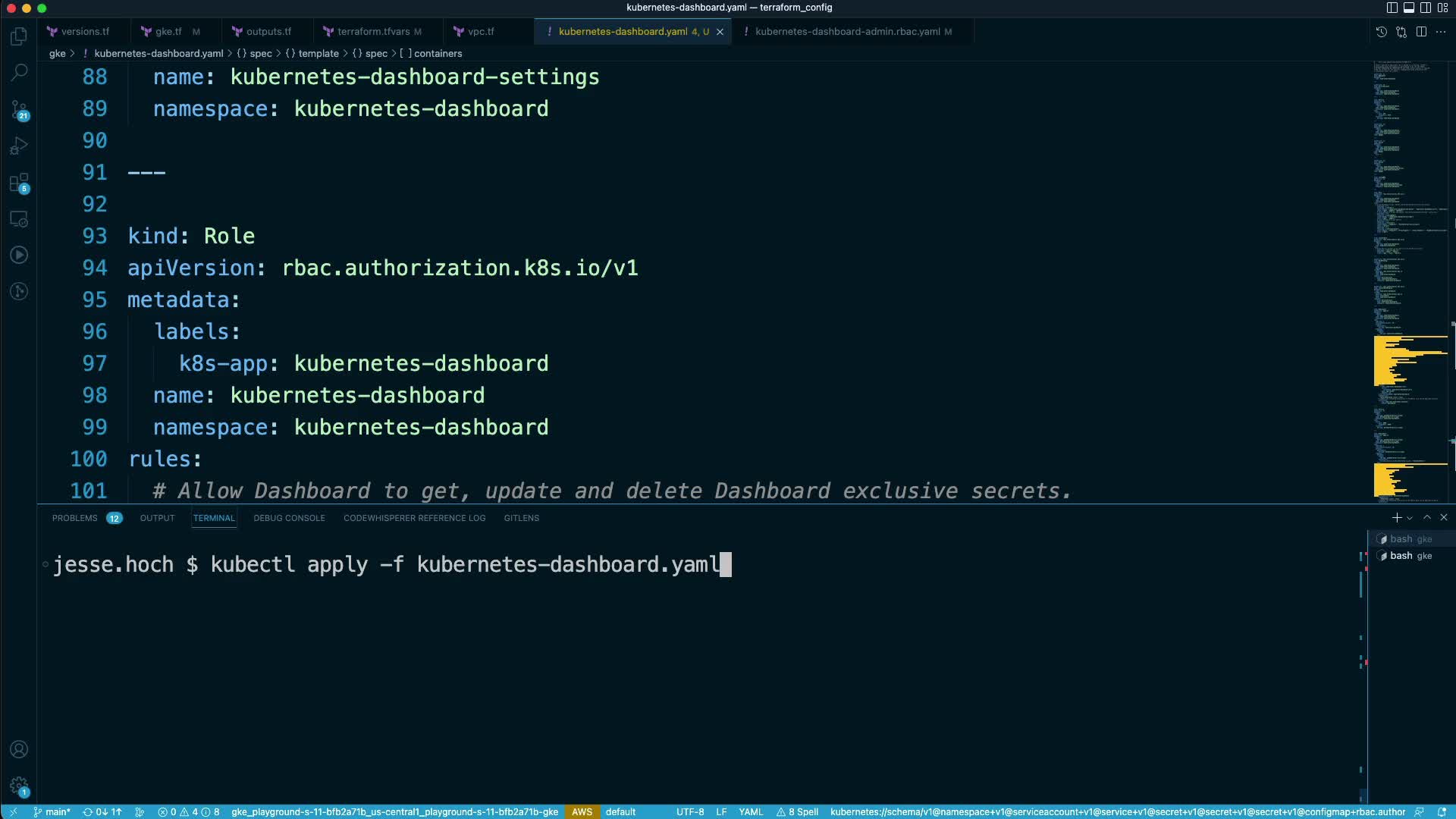Open the Search view in activity bar

[19, 73]
